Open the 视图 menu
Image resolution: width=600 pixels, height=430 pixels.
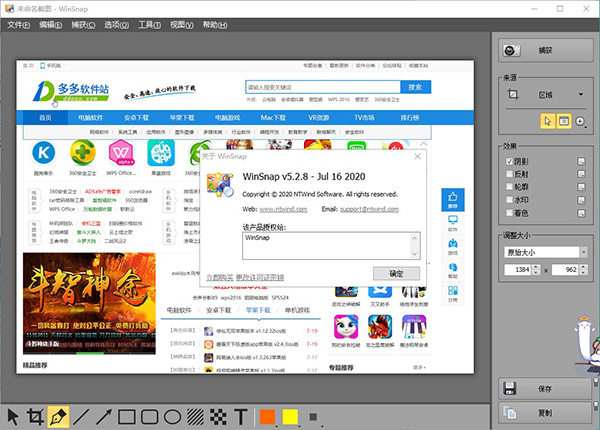(182, 25)
